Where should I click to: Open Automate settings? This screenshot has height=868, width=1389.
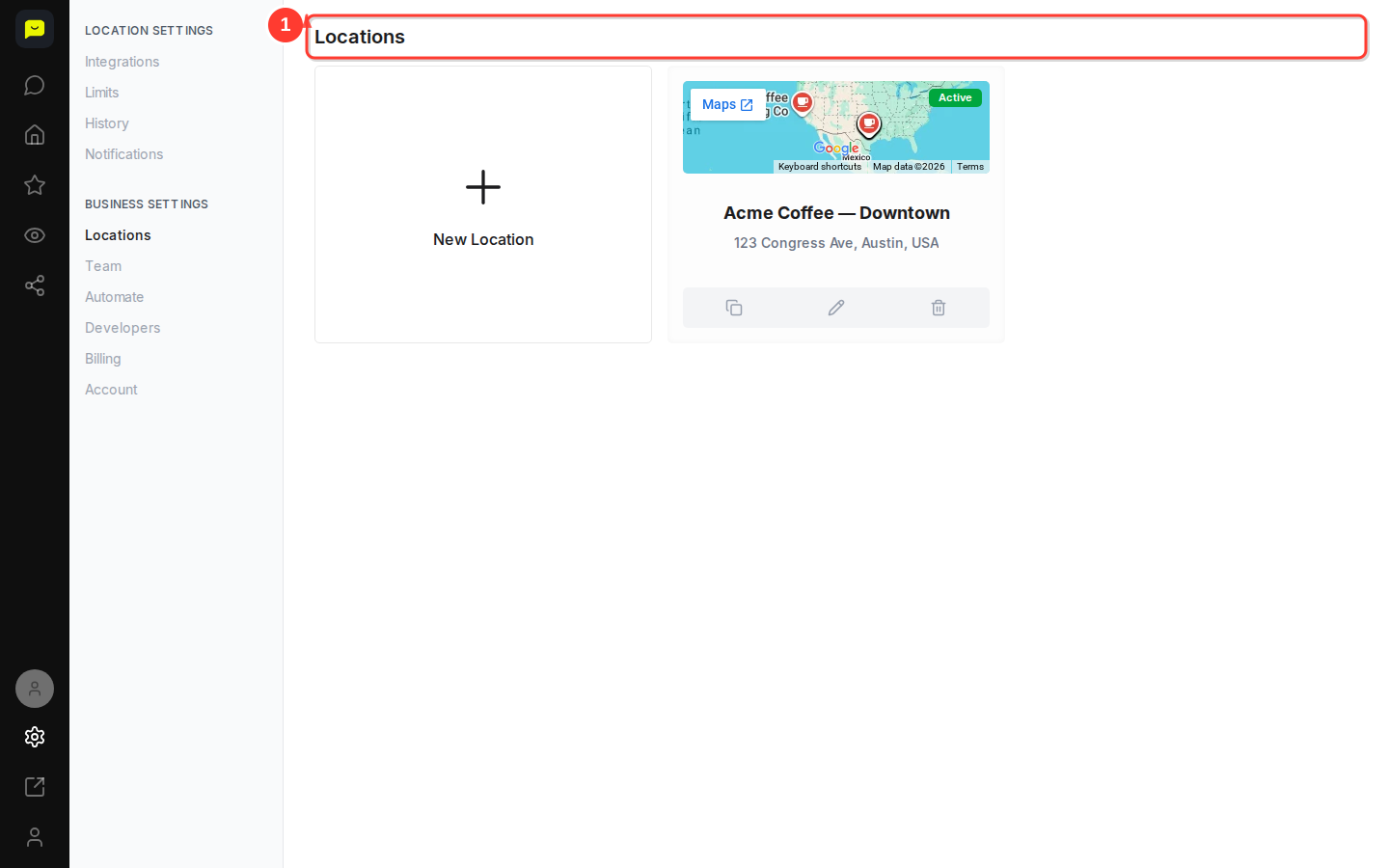115,297
